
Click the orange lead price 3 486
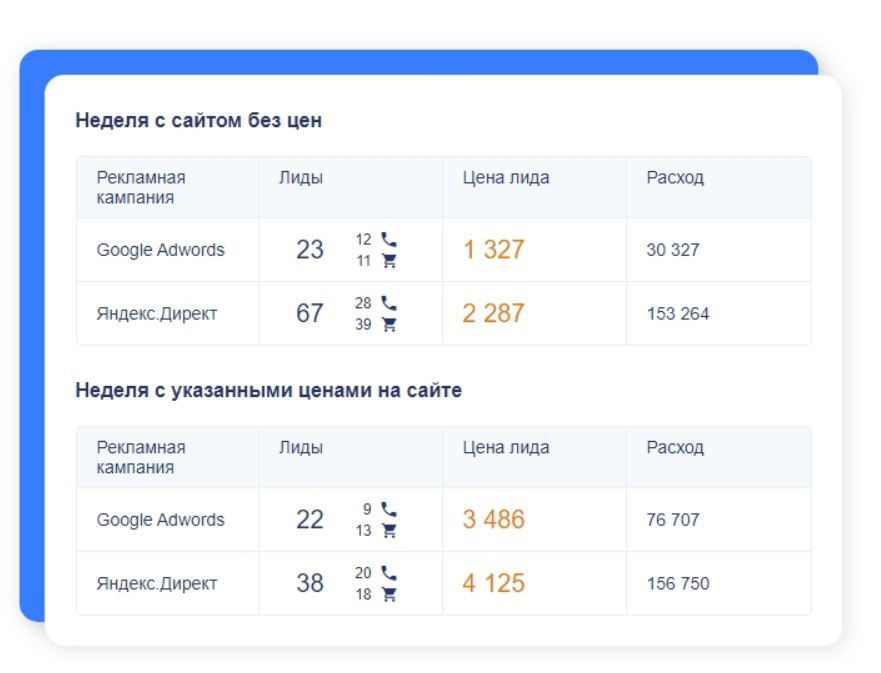[493, 520]
